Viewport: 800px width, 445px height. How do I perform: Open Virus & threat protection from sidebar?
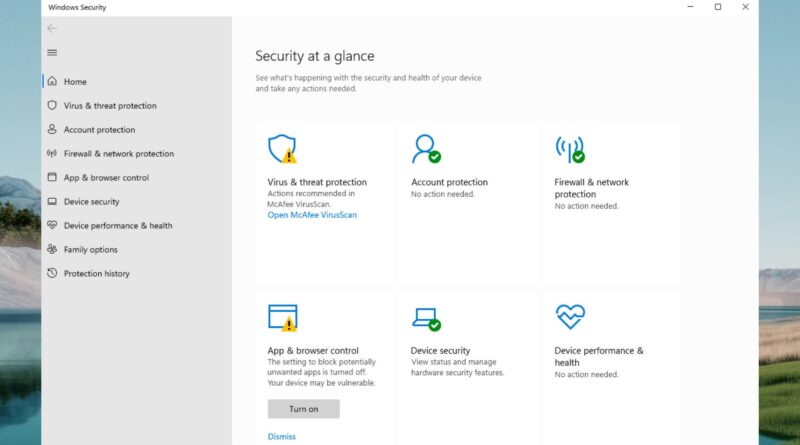point(109,106)
